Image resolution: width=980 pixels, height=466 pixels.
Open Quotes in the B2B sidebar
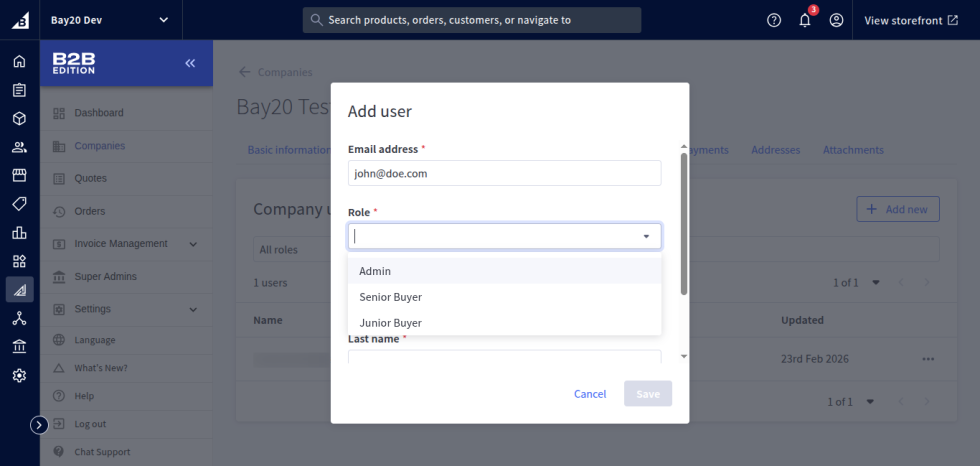[x=90, y=178]
